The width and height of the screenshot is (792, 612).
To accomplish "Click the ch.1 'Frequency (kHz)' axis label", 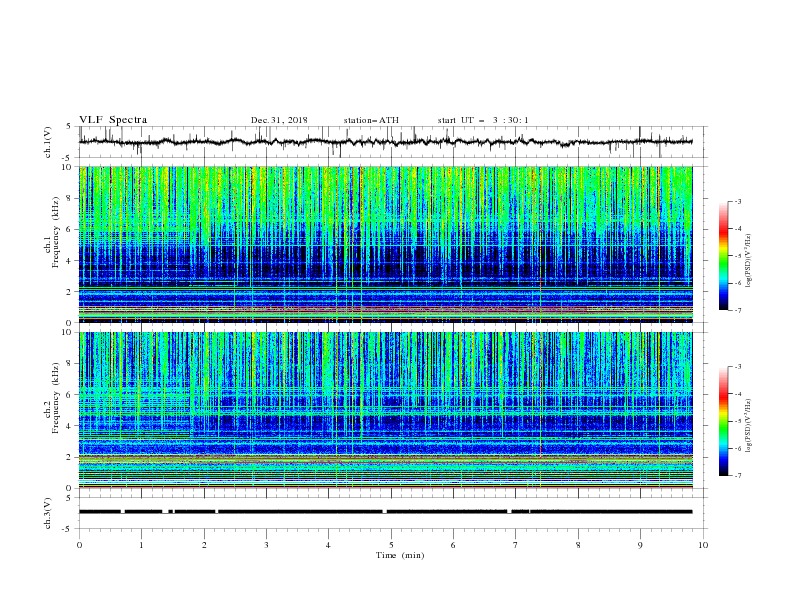I will pyautogui.click(x=56, y=233).
